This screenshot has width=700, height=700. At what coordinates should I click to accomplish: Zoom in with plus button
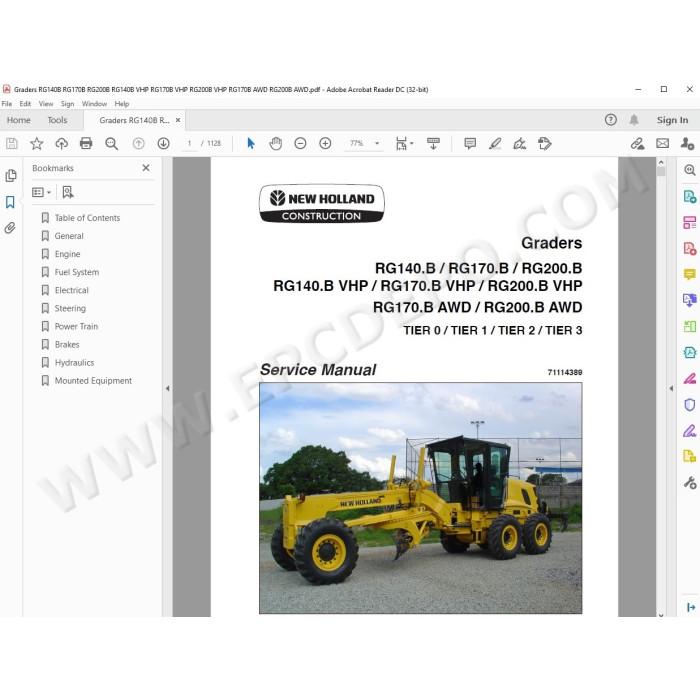click(325, 143)
